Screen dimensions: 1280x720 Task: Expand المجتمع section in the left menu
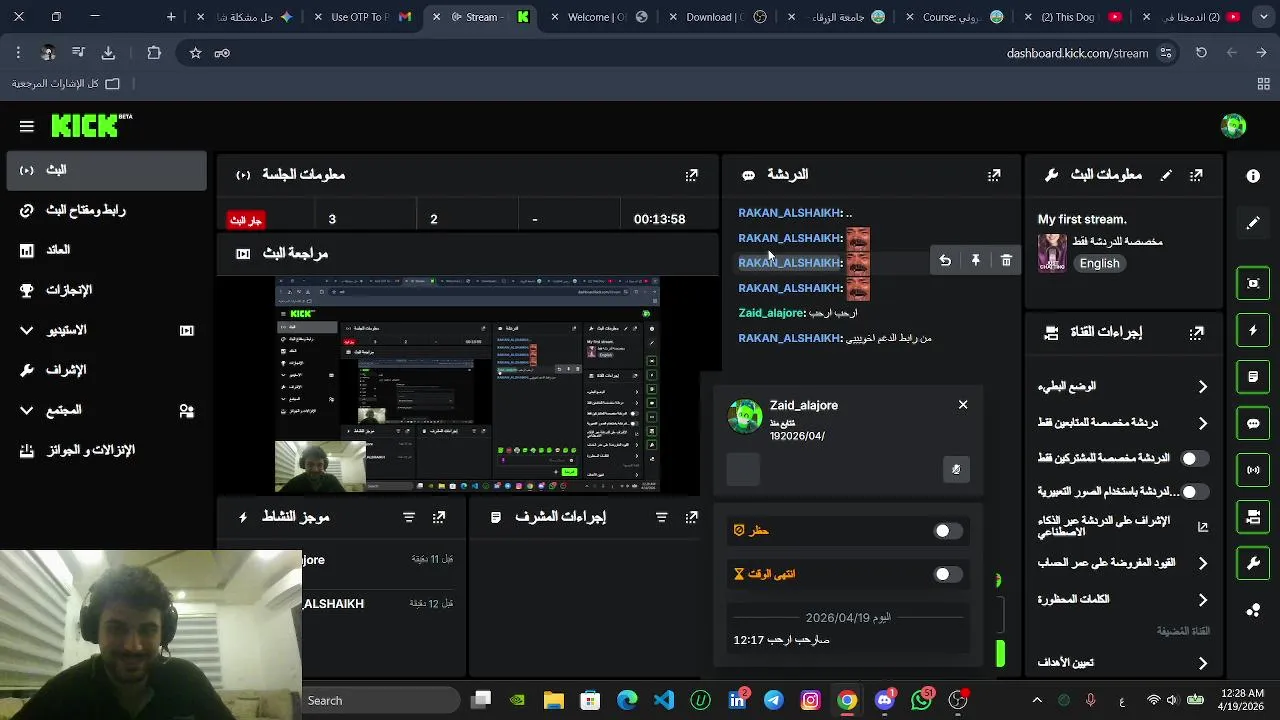(x=27, y=410)
